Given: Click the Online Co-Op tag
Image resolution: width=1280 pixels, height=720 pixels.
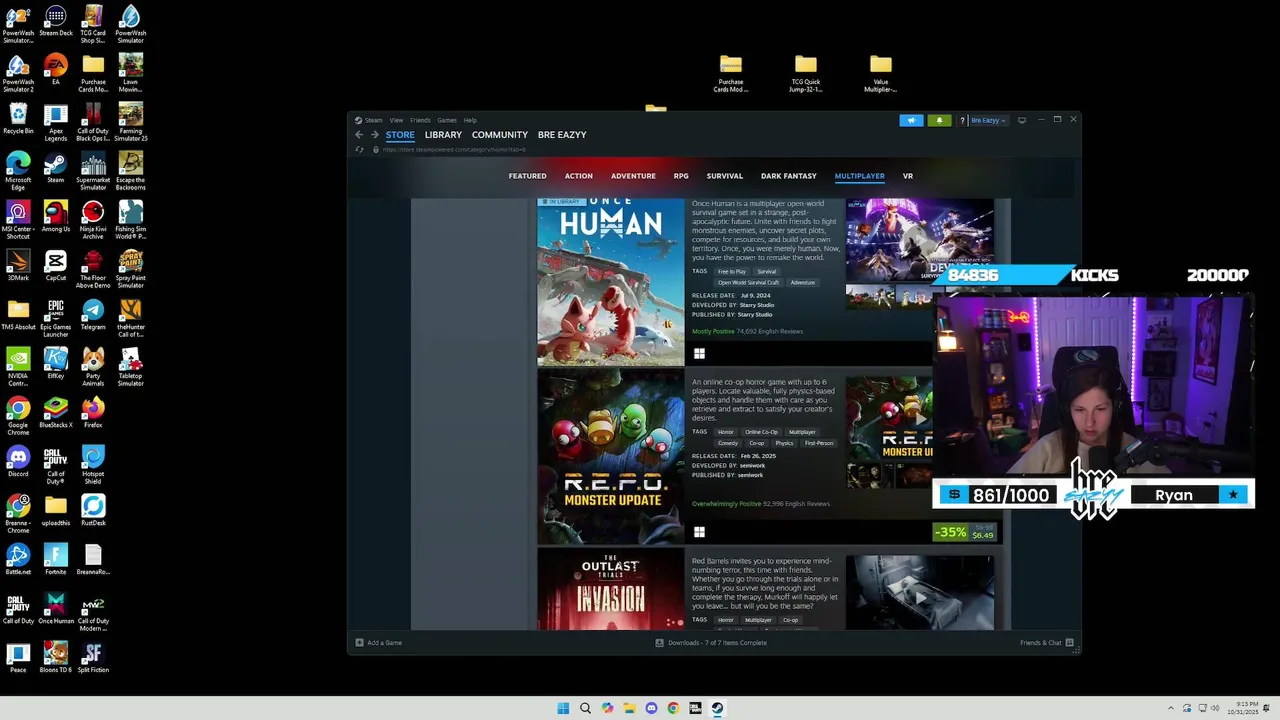Looking at the screenshot, I should tap(761, 432).
